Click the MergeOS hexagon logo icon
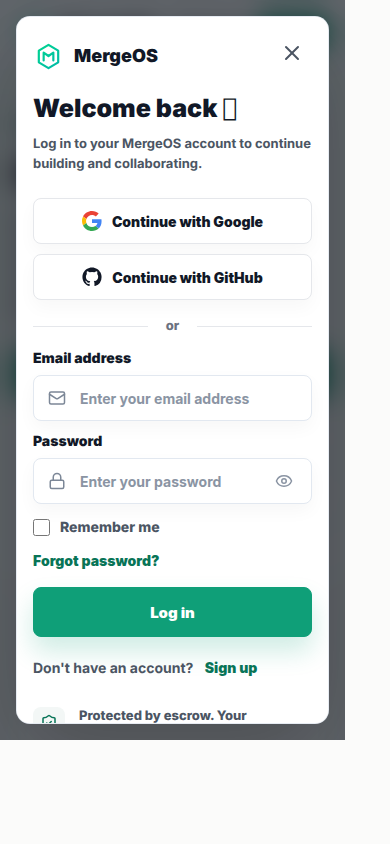The height and width of the screenshot is (844, 390). click(x=48, y=56)
